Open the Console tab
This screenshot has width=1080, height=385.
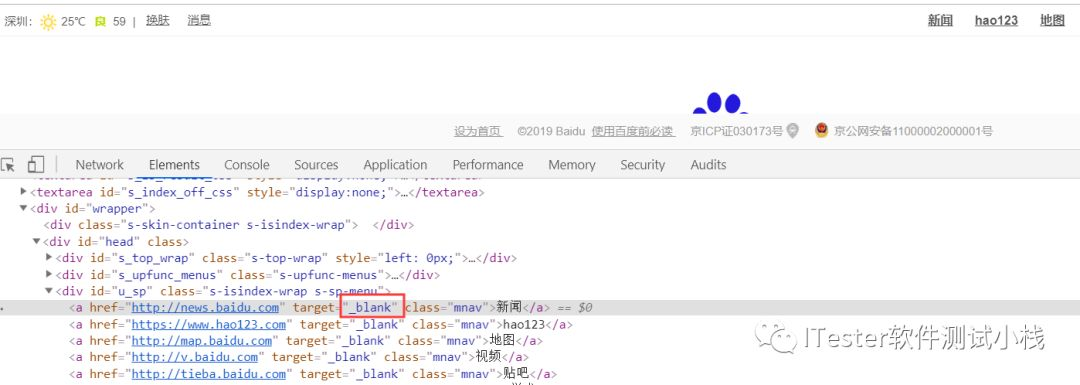click(247, 165)
